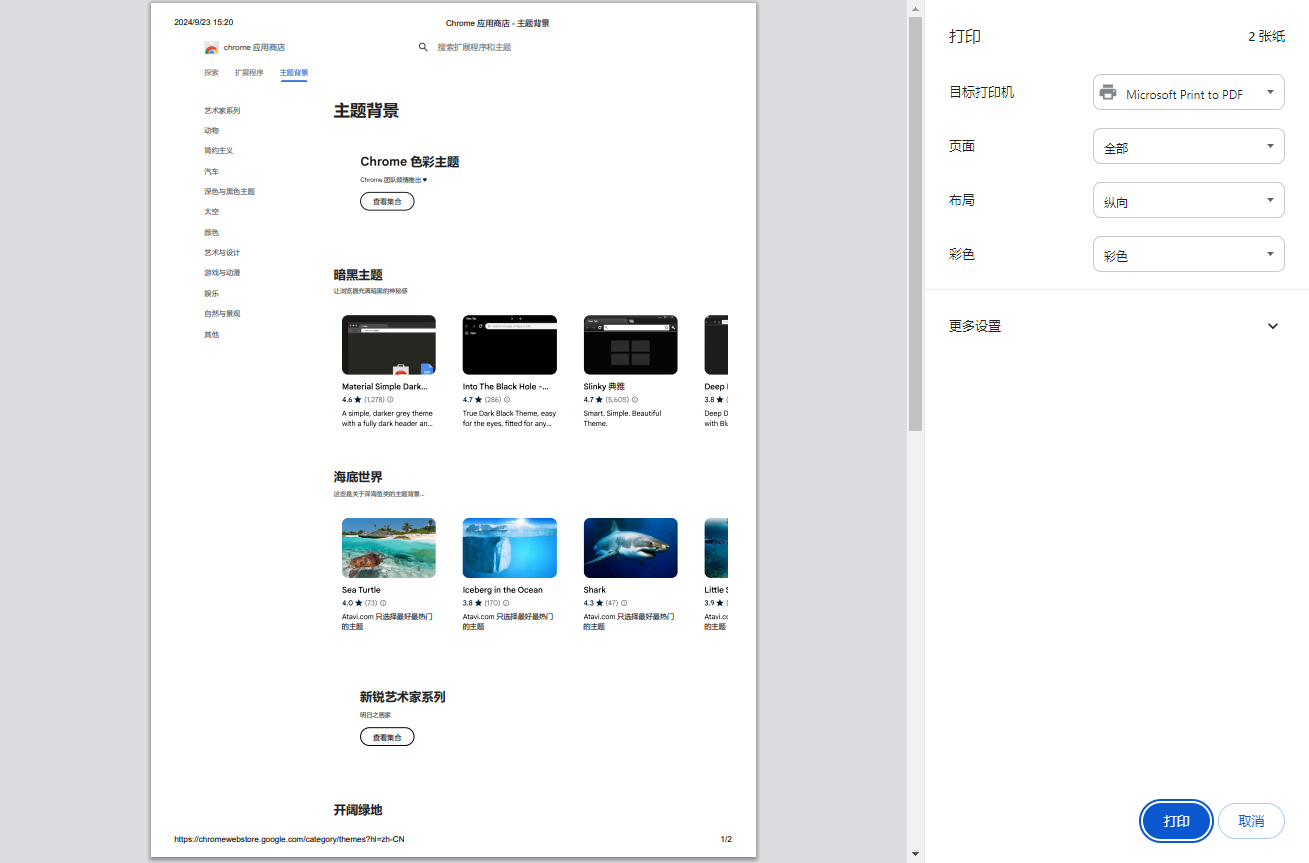Click the search extensions and themes field

(474, 47)
